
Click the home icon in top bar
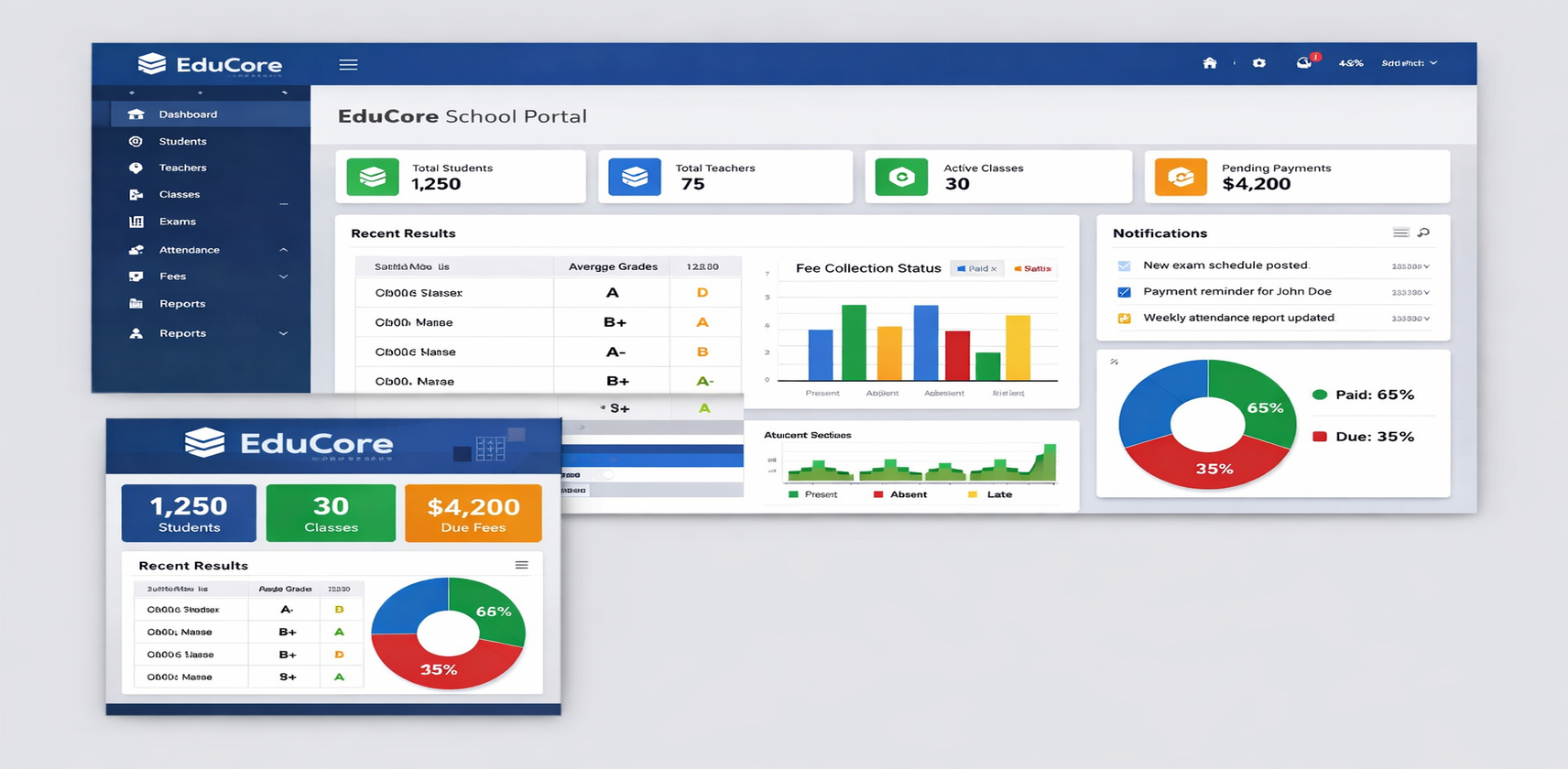click(x=1210, y=63)
